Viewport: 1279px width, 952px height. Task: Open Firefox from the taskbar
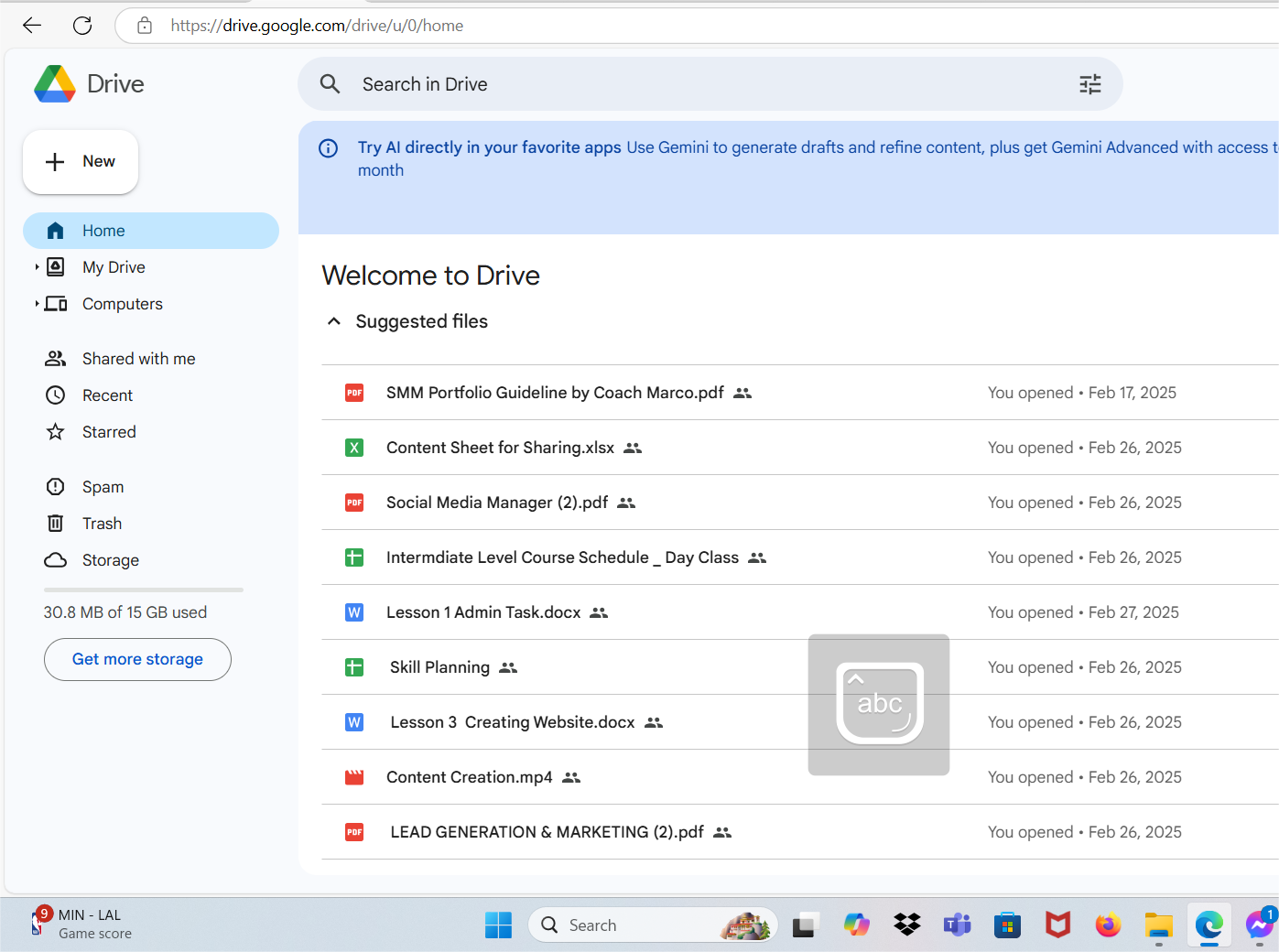coord(1108,925)
